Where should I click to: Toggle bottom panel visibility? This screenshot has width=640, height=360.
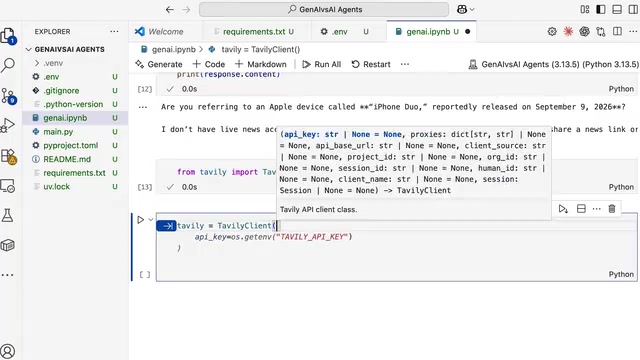(x=617, y=9)
